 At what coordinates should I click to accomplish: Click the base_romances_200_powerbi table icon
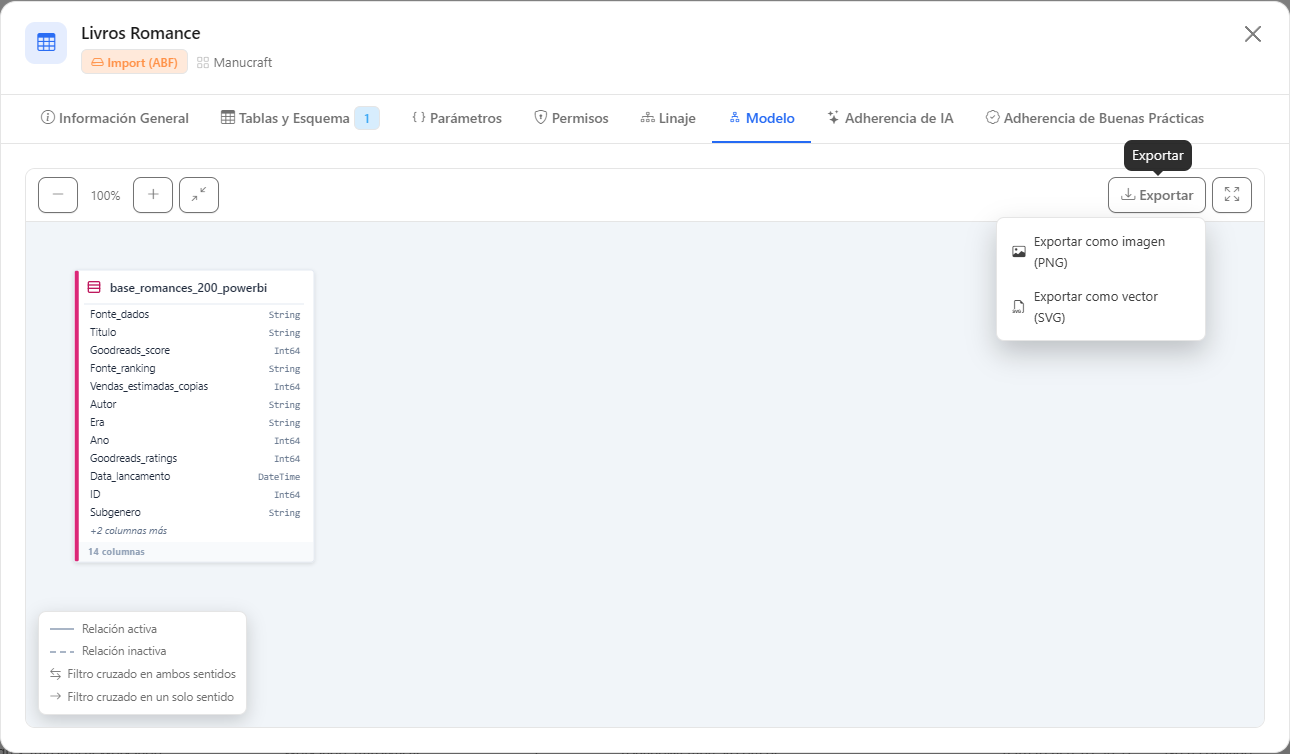94,287
